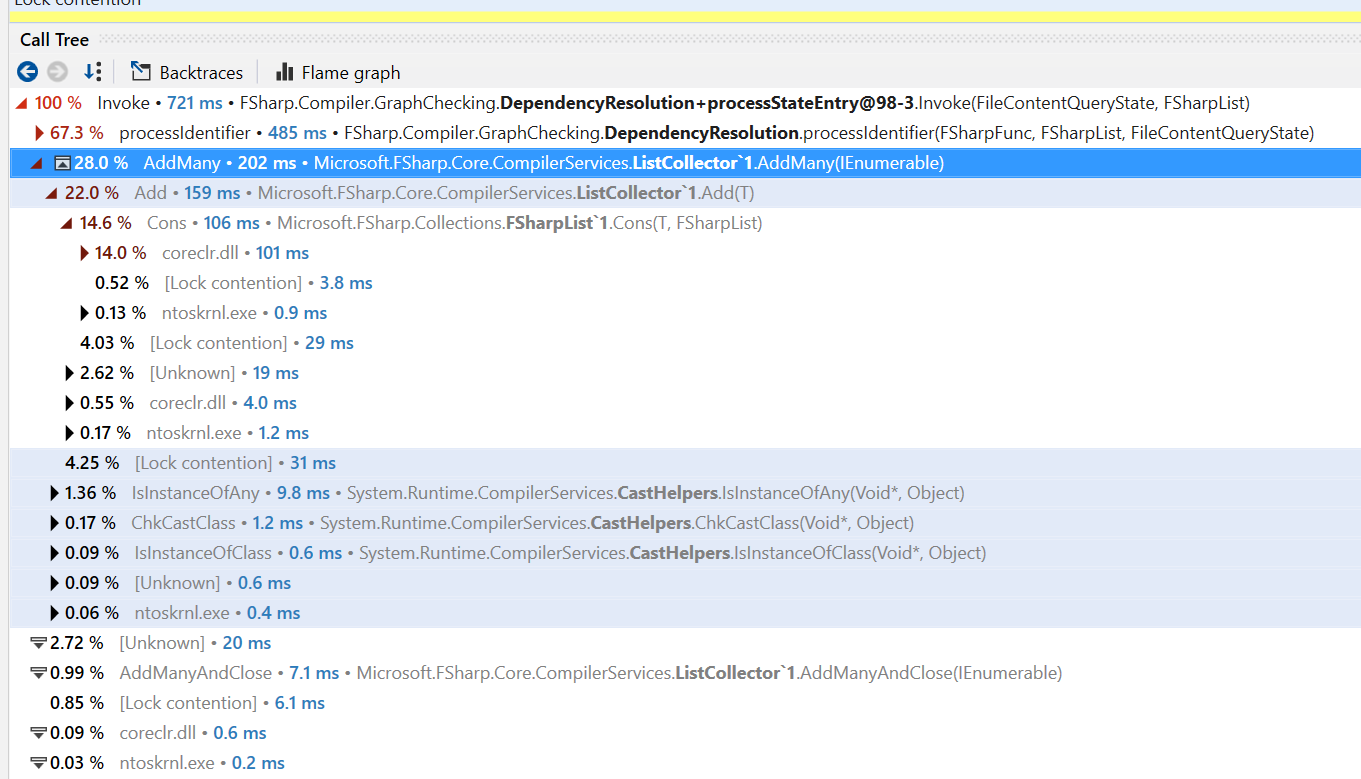Viewport: 1361px width, 779px height.
Task: Expand the coreclr.dll node under Cons
Action: pyautogui.click(x=83, y=252)
